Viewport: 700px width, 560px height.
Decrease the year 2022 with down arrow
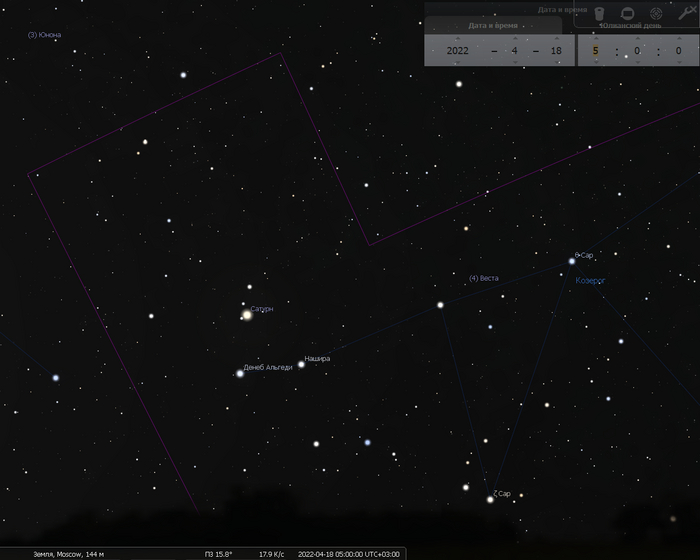pyautogui.click(x=458, y=63)
